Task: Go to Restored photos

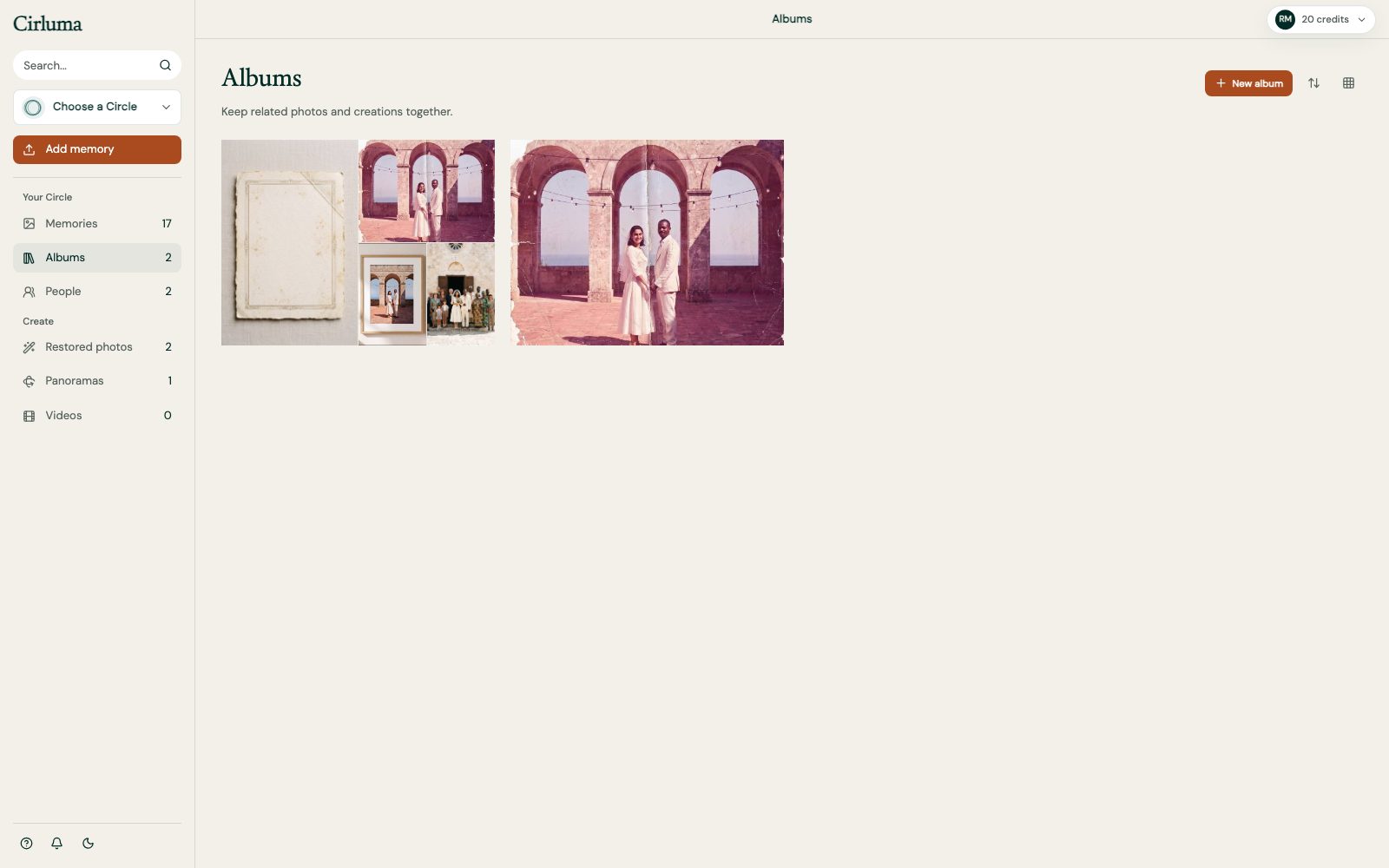Action: point(97,347)
